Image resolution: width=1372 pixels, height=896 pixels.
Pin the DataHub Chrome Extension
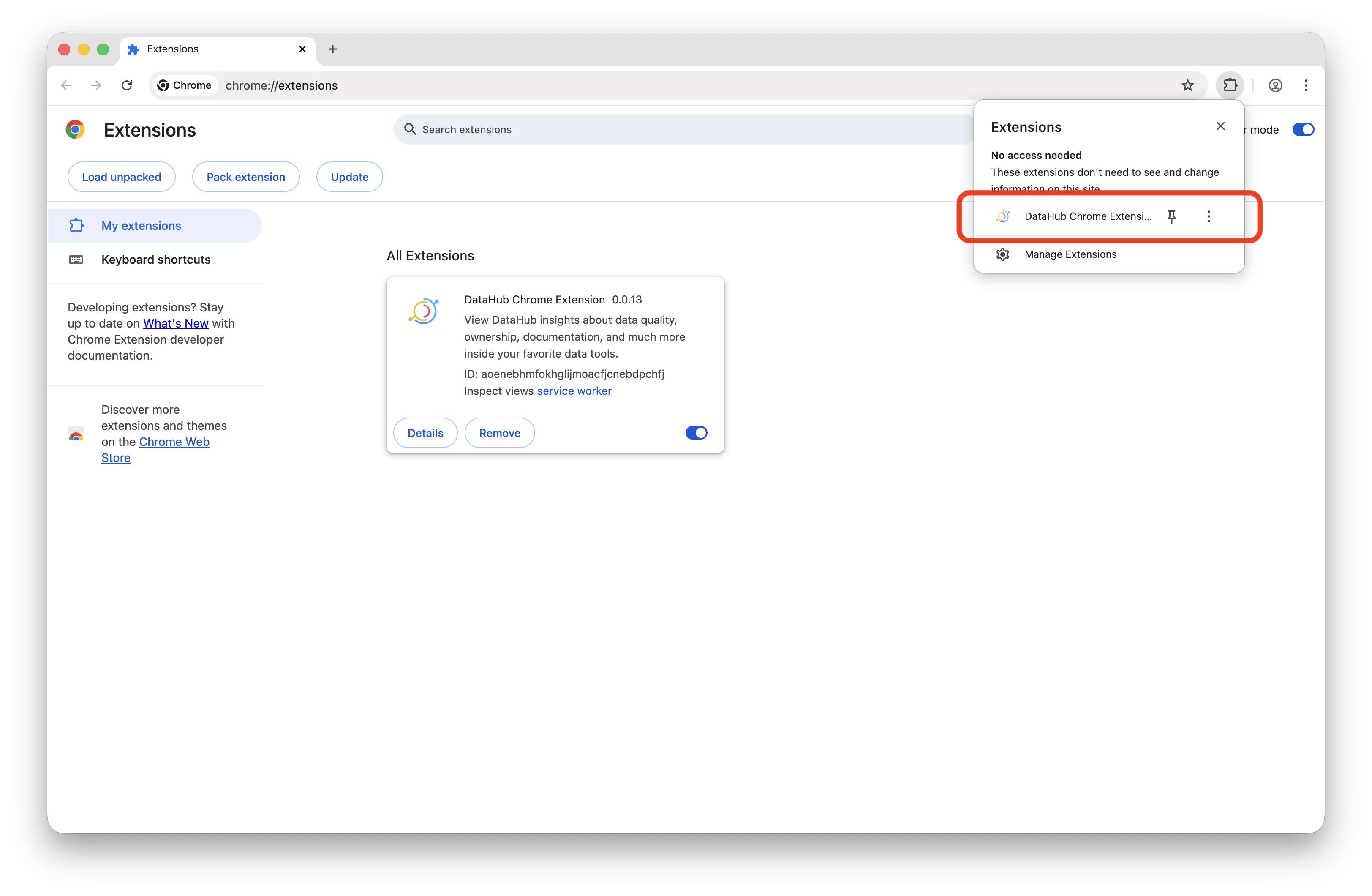1171,216
